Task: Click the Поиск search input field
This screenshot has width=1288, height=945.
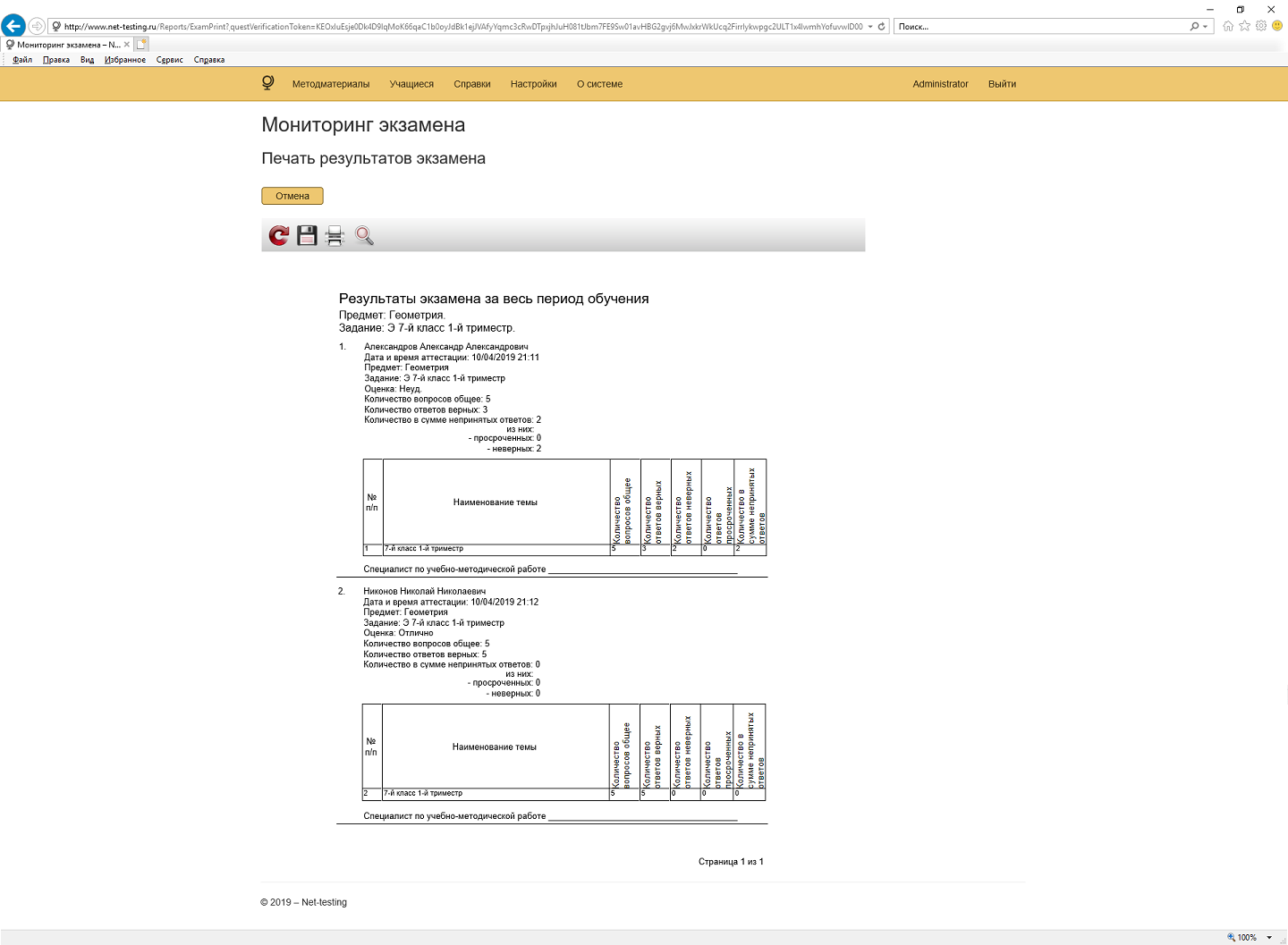Action: pos(1041,27)
